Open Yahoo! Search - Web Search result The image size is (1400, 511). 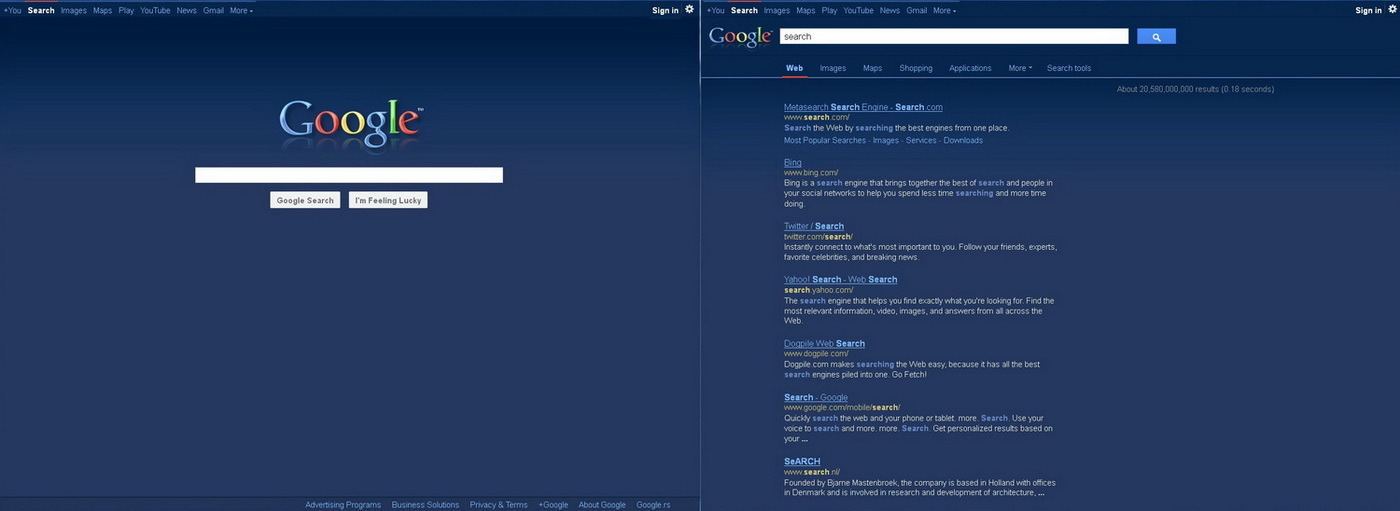coord(840,279)
